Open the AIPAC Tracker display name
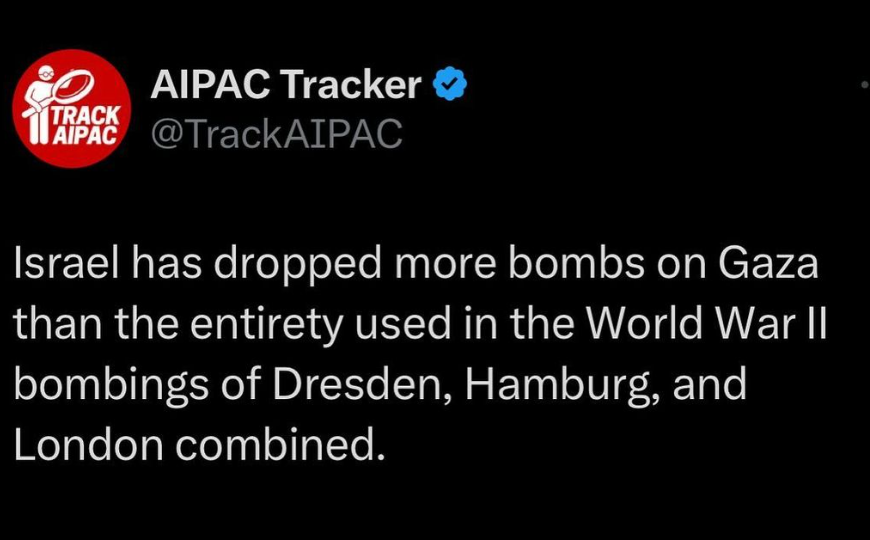Image resolution: width=870 pixels, height=540 pixels. 285,86
